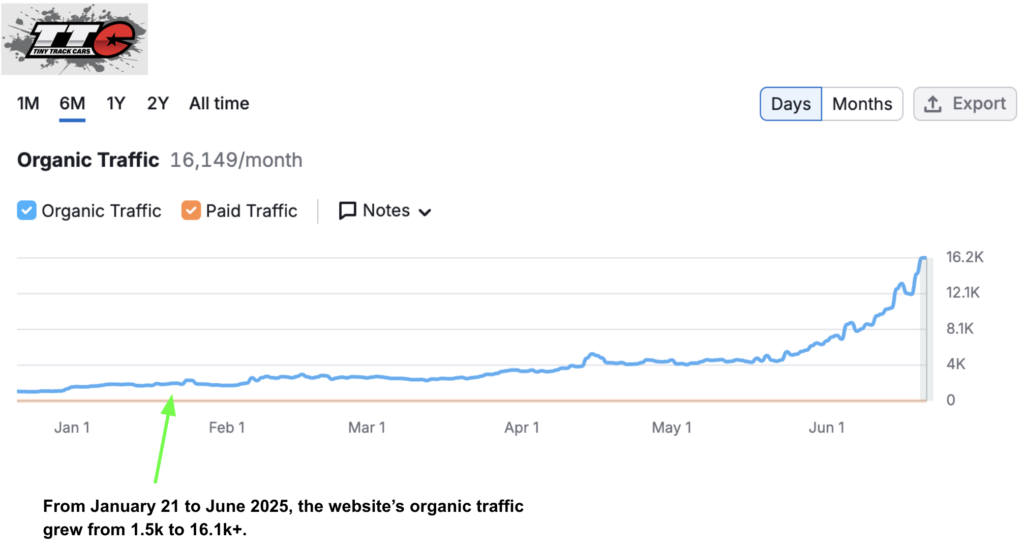Click the Export button
Screen dimensions: 1024x550
click(965, 104)
